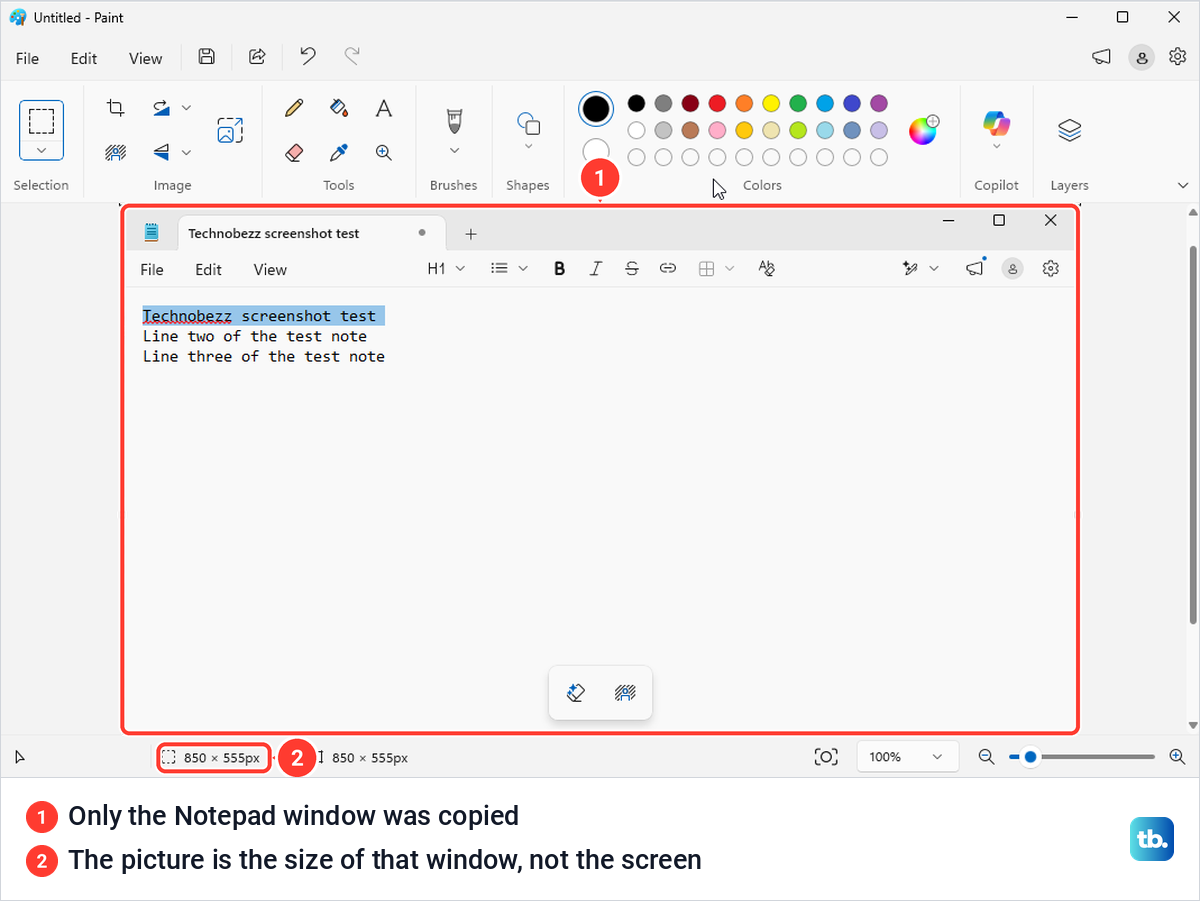This screenshot has width=1200, height=901.
Task: Open the Paint Edit menu
Action: [x=84, y=58]
